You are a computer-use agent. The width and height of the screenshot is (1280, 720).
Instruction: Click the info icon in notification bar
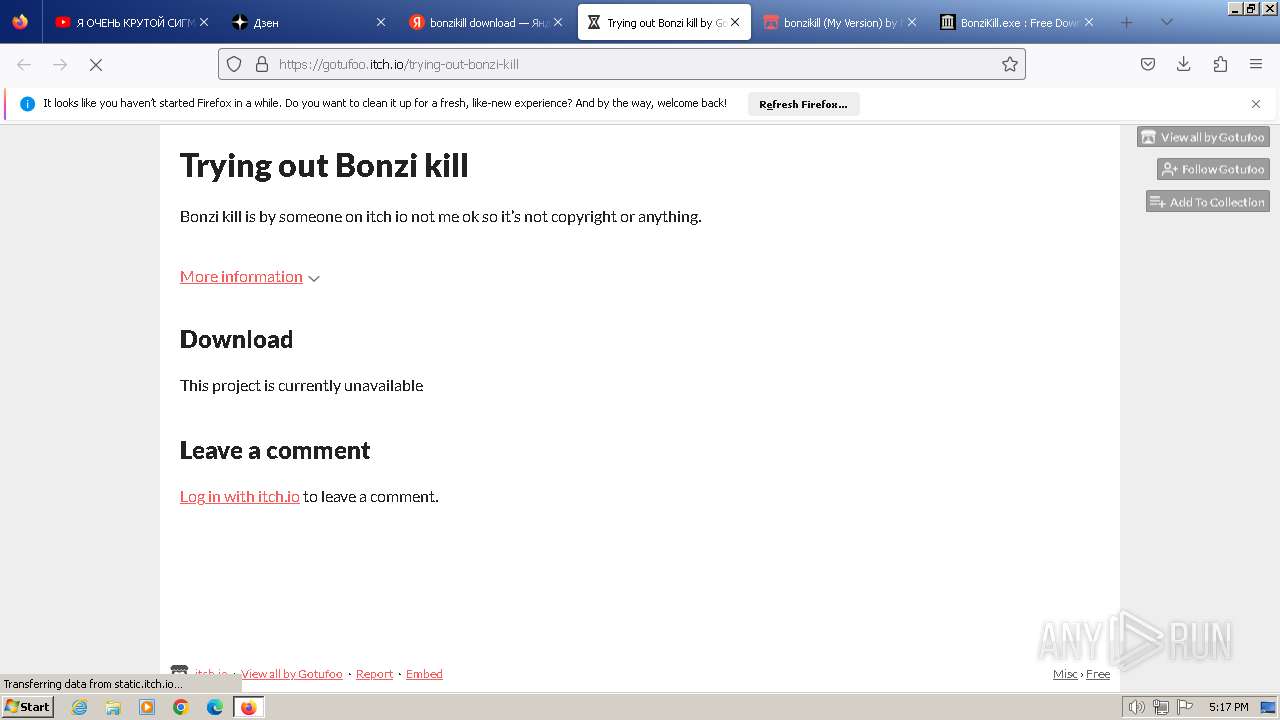coord(27,104)
